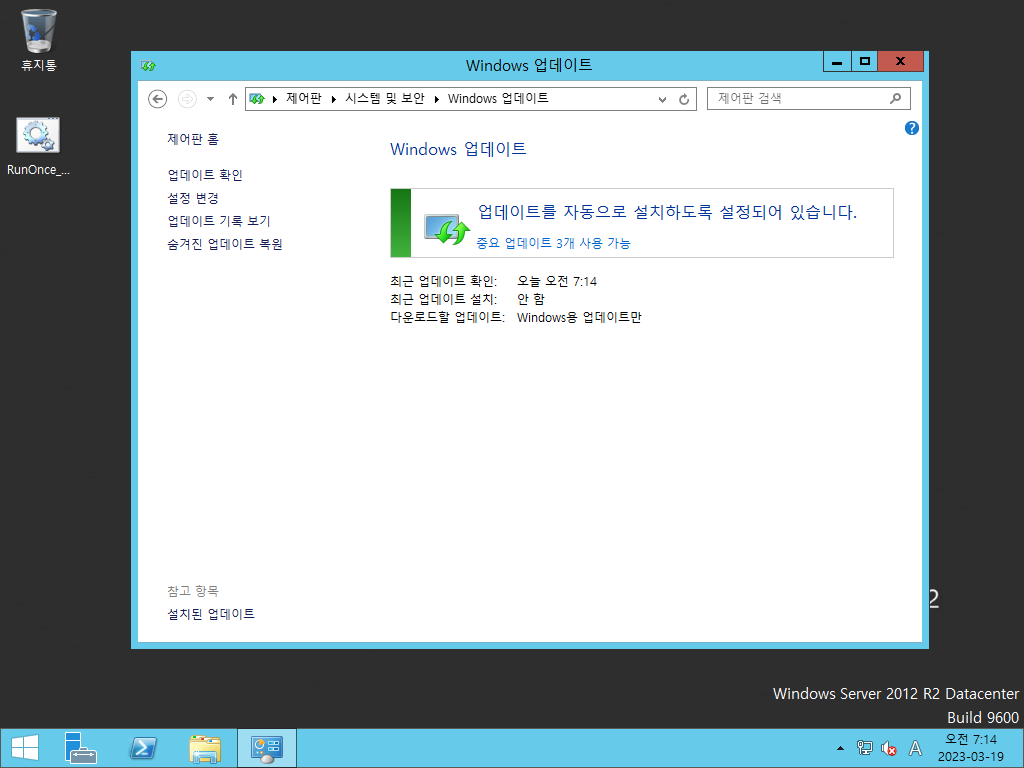The image size is (1024, 768).
Task: Show hidden tray icons arrow
Action: point(840,748)
